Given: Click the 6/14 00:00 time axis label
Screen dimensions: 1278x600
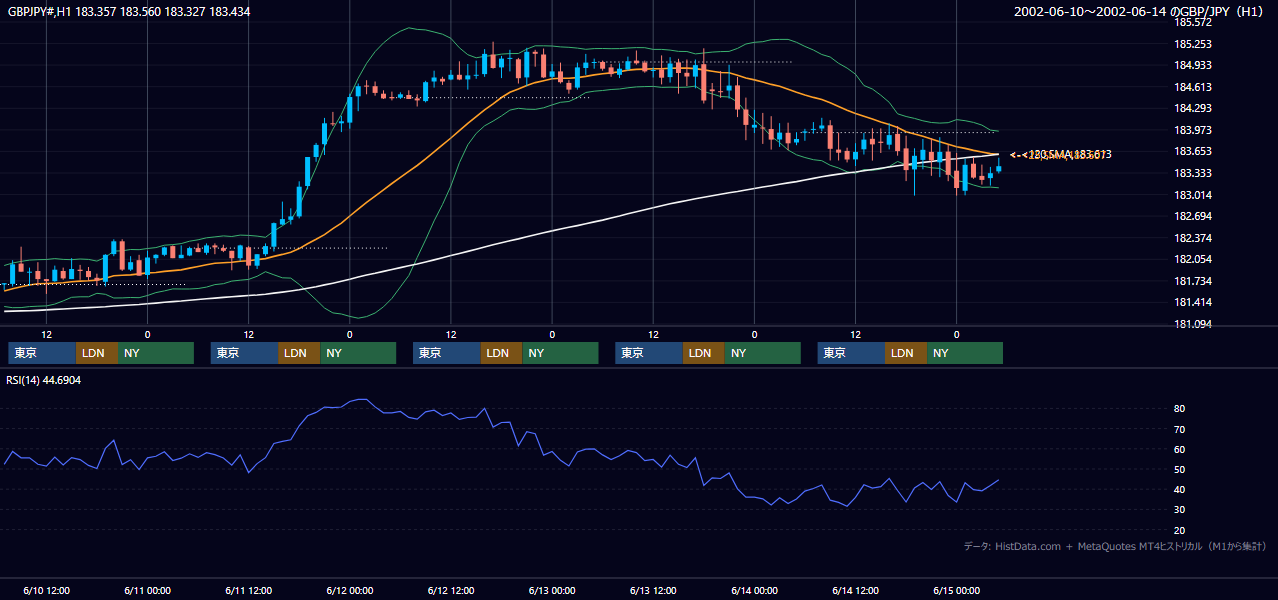Looking at the screenshot, I should (x=754, y=590).
